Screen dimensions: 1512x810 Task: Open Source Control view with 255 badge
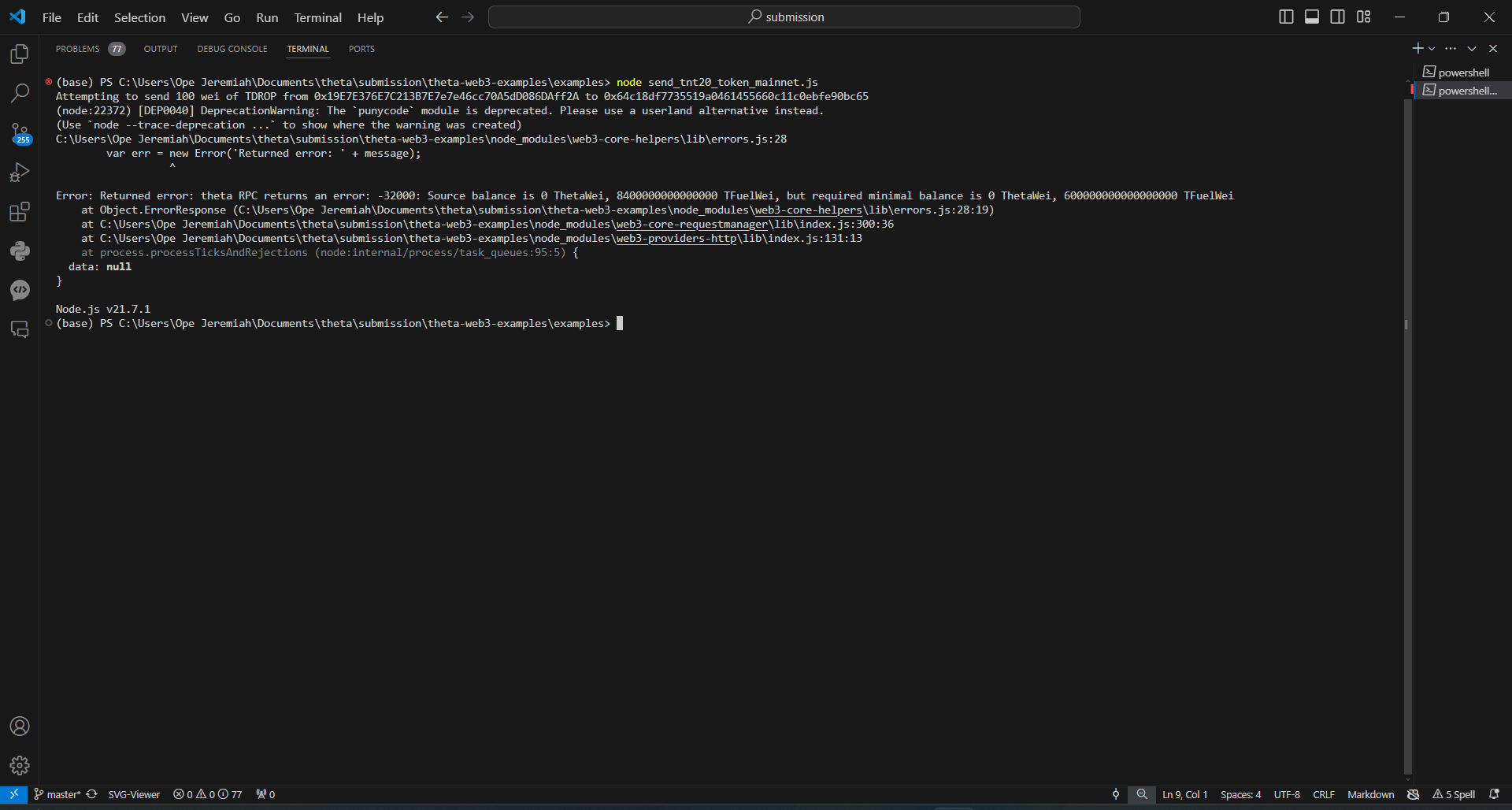pos(20,133)
